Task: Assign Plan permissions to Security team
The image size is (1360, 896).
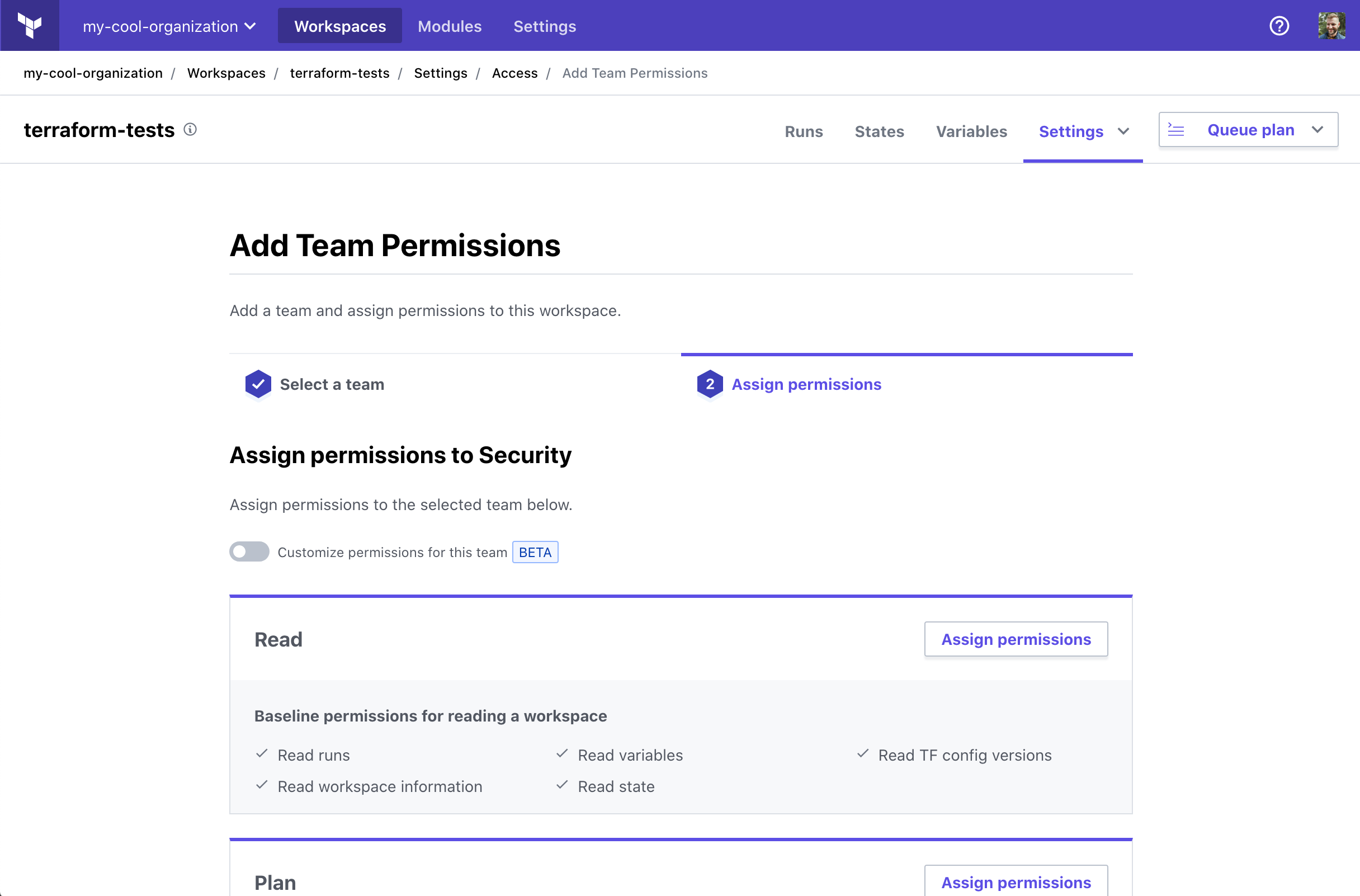Action: point(1016,881)
